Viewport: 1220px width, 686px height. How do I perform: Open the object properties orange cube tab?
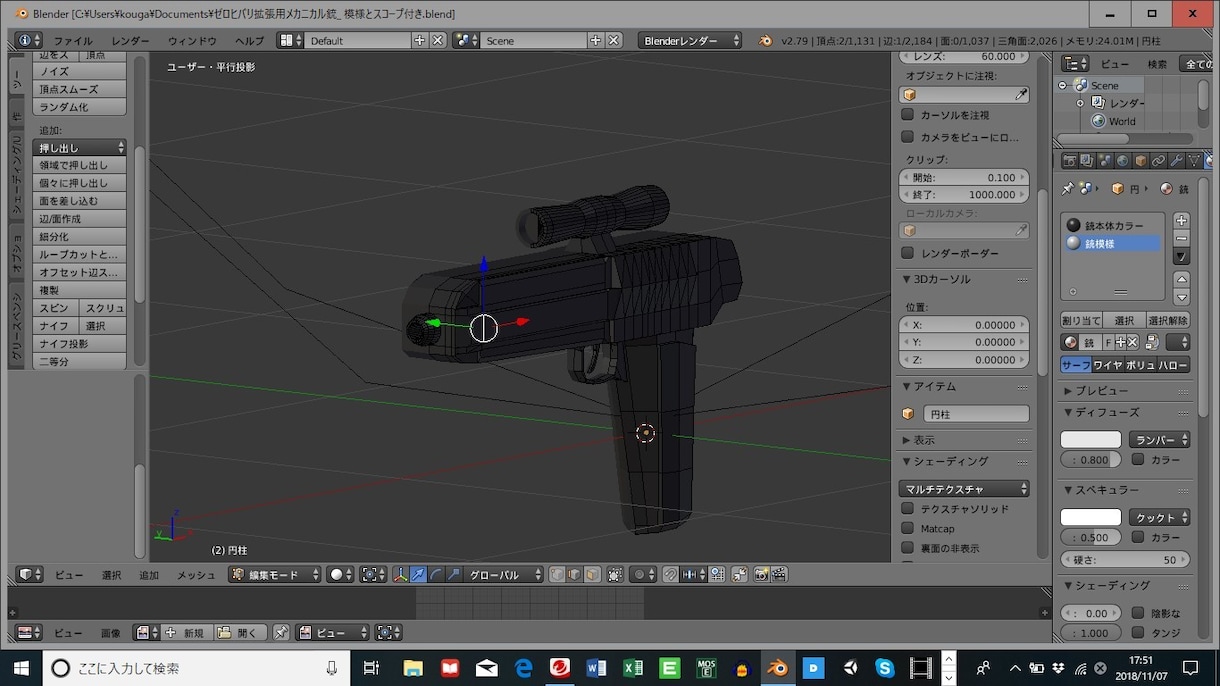pyautogui.click(x=1141, y=160)
